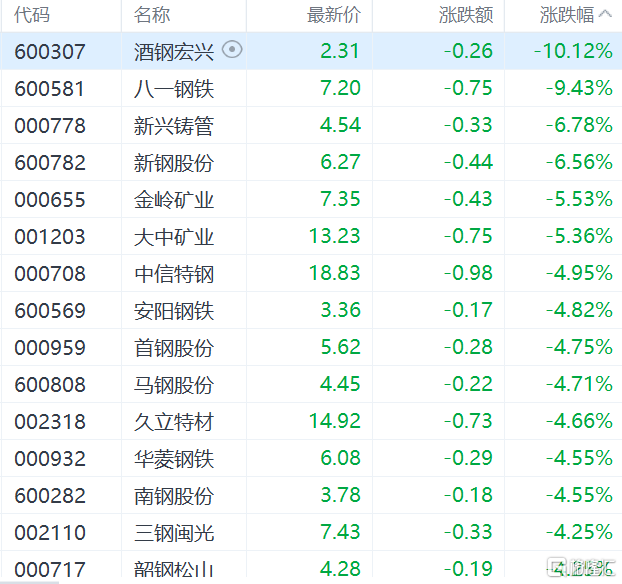Image resolution: width=622 pixels, height=584 pixels.
Task: Select stock code 000778
Action: (x=50, y=126)
